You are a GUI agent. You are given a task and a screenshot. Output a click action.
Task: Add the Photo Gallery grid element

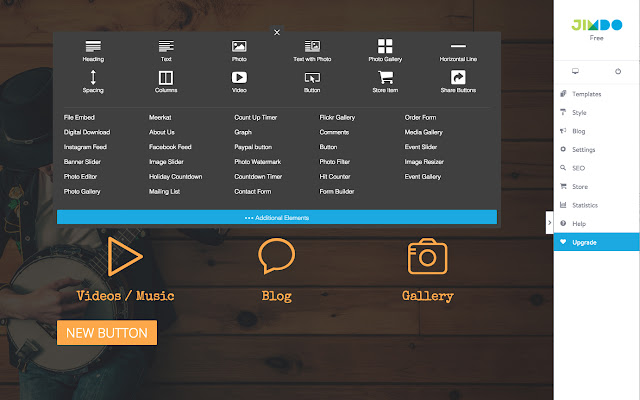click(385, 51)
